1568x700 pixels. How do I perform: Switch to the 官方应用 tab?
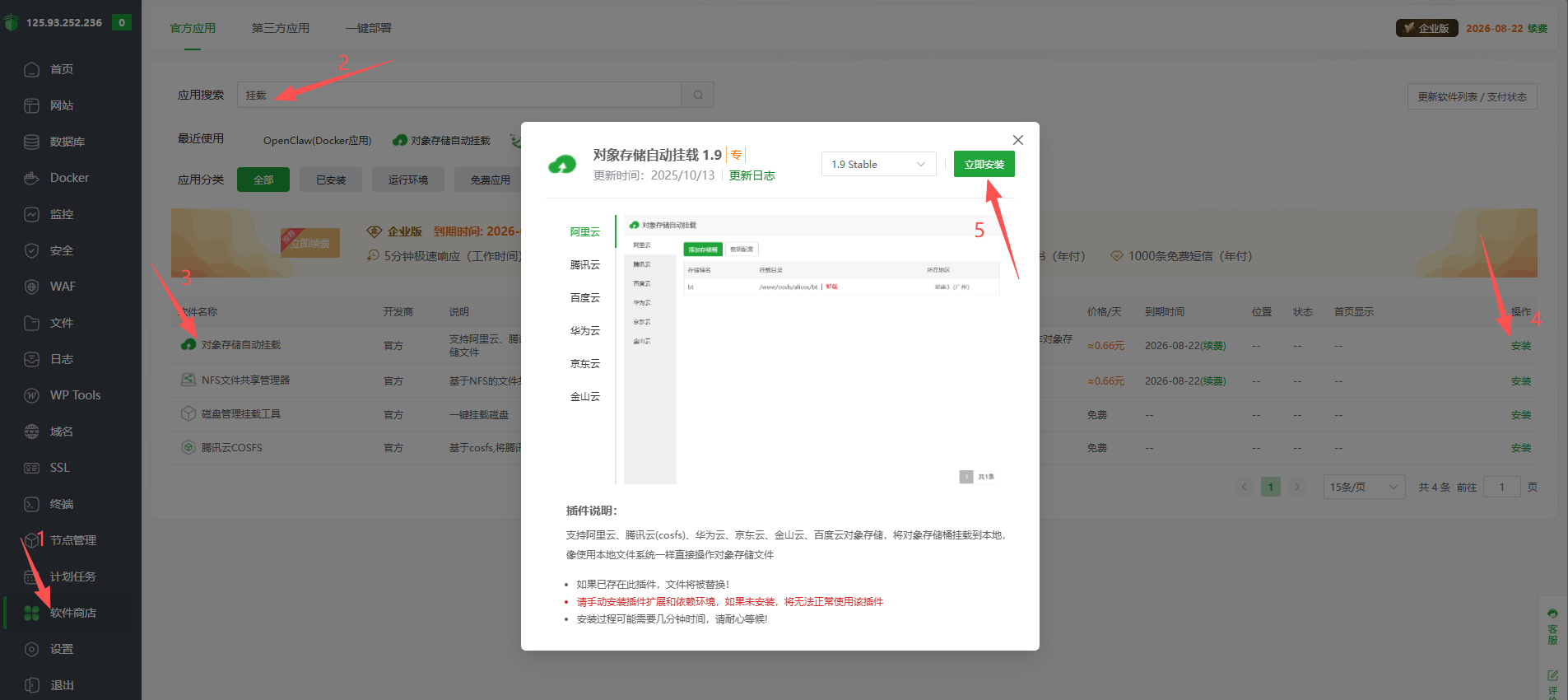193,28
